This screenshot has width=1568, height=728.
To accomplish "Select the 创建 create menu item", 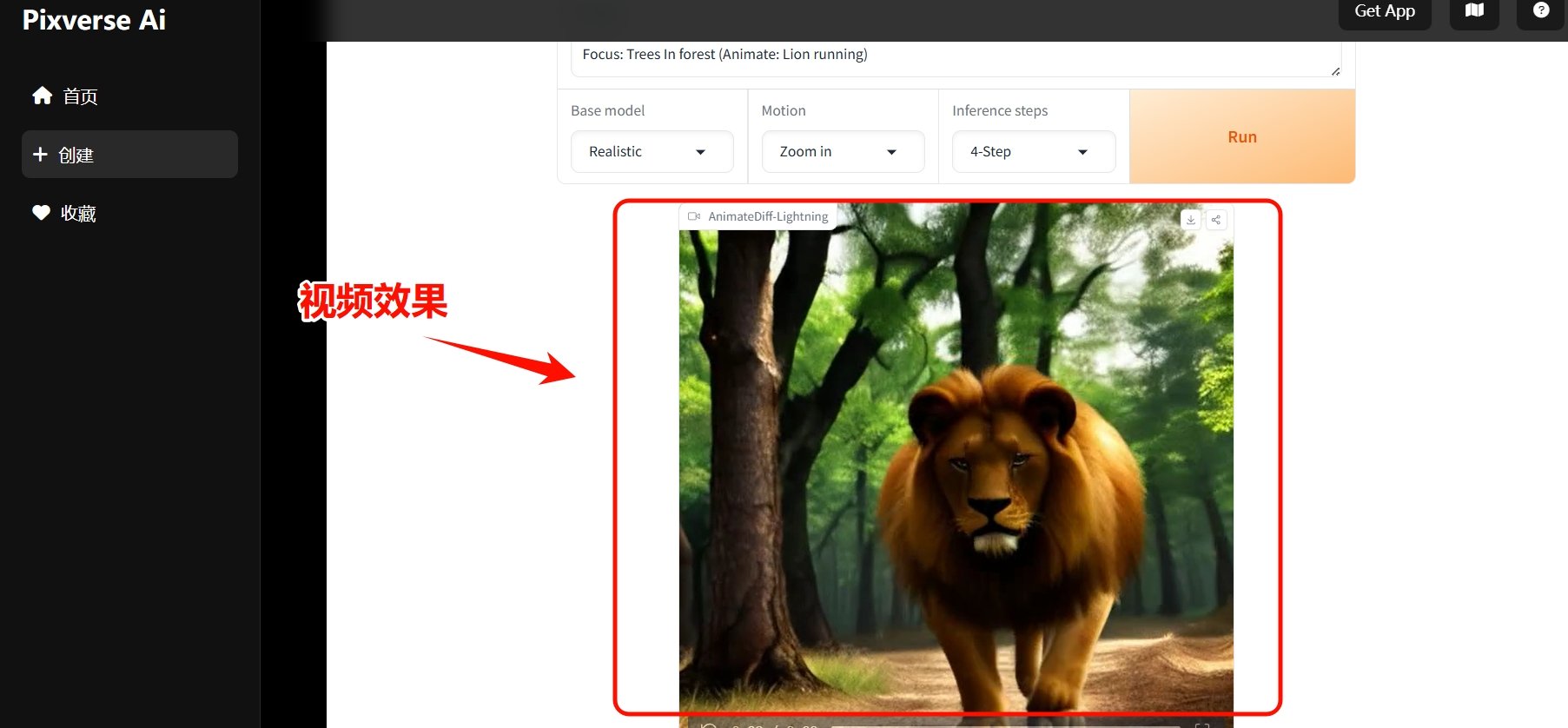I will [x=129, y=155].
